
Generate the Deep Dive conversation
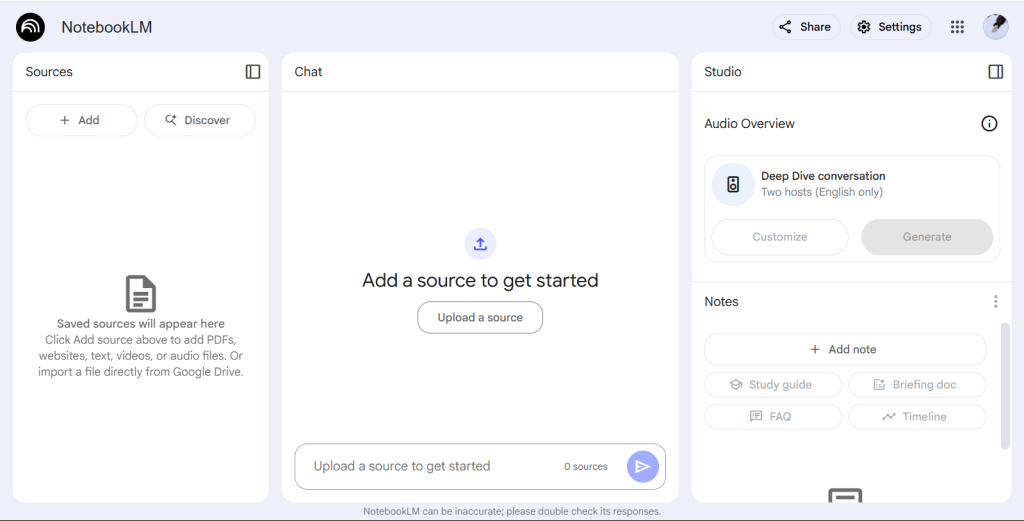[927, 237]
